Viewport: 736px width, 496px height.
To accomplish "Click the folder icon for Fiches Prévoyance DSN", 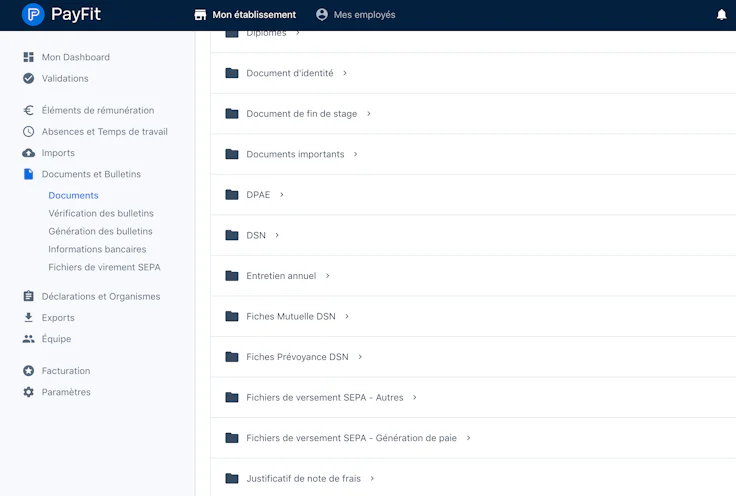I will (x=232, y=357).
